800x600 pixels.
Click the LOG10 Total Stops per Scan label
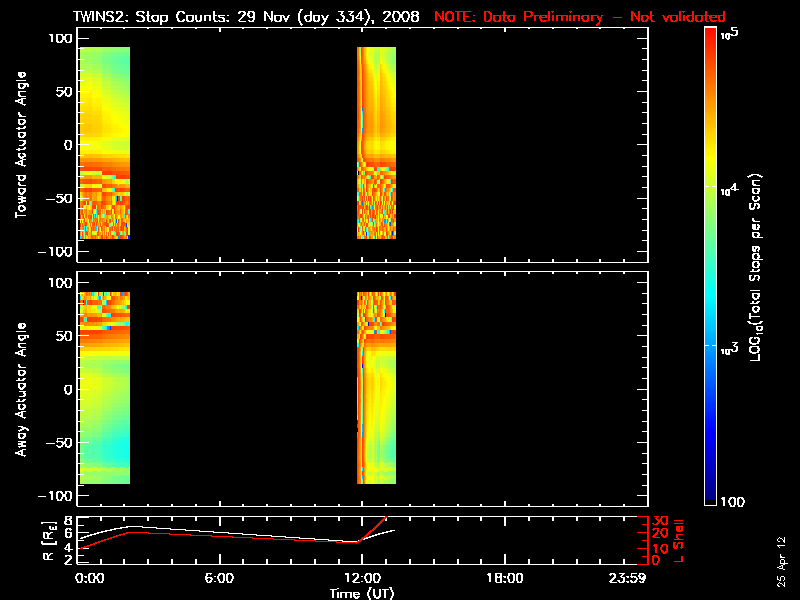(756, 267)
